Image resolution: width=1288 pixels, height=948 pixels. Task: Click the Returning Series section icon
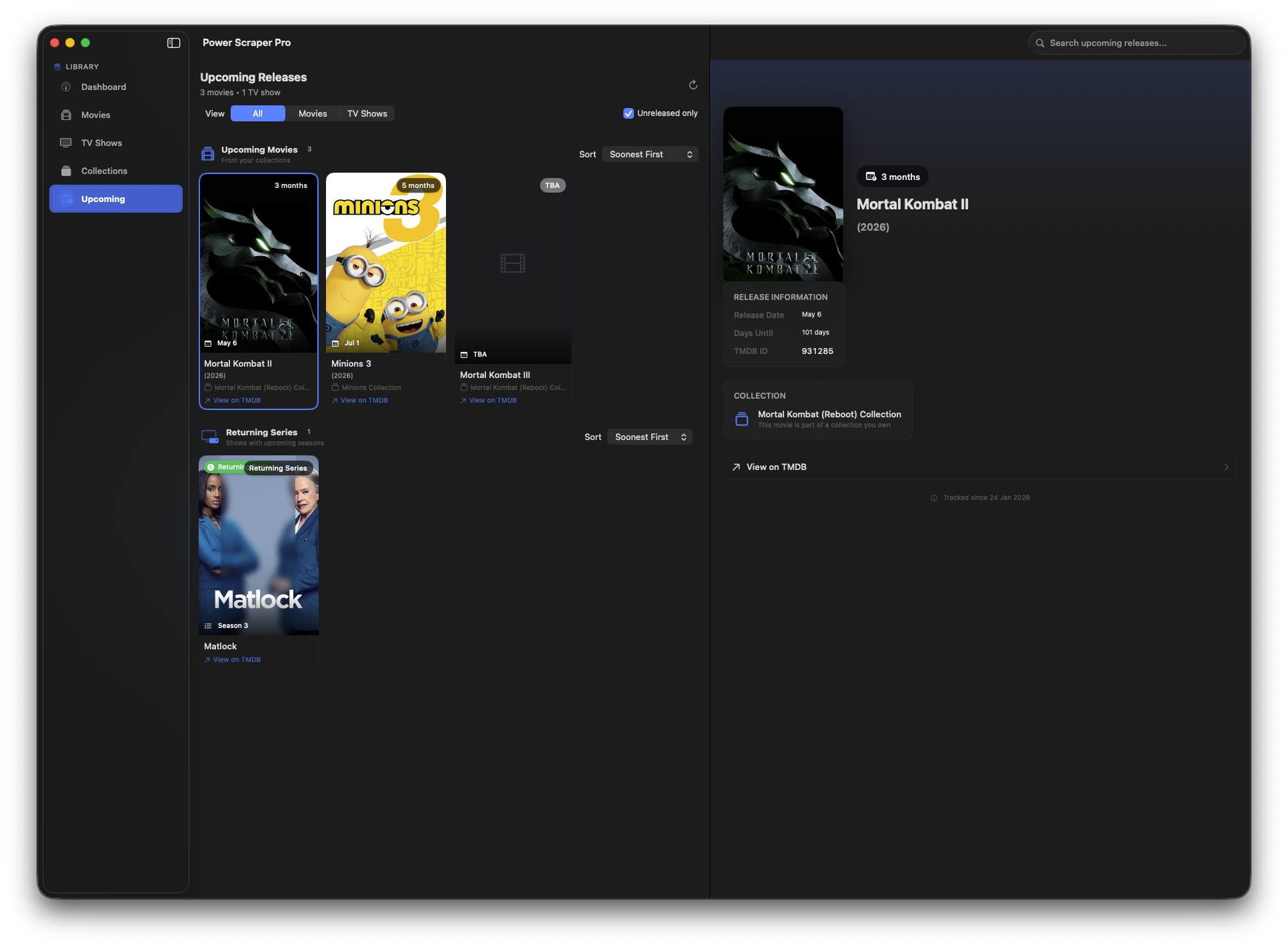(209, 437)
